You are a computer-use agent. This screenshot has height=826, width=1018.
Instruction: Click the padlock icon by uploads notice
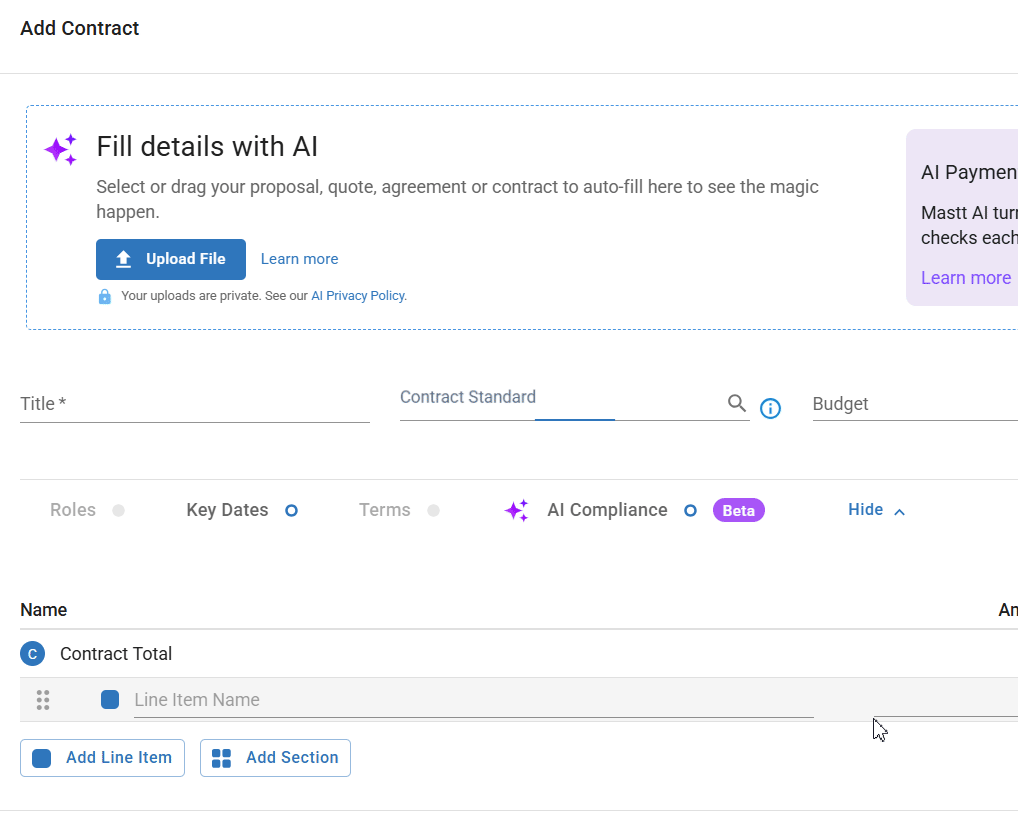105,296
